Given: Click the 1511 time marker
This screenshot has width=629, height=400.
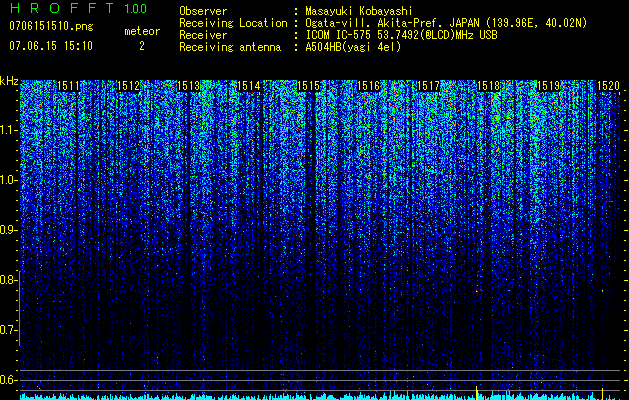Looking at the screenshot, I should point(69,86).
